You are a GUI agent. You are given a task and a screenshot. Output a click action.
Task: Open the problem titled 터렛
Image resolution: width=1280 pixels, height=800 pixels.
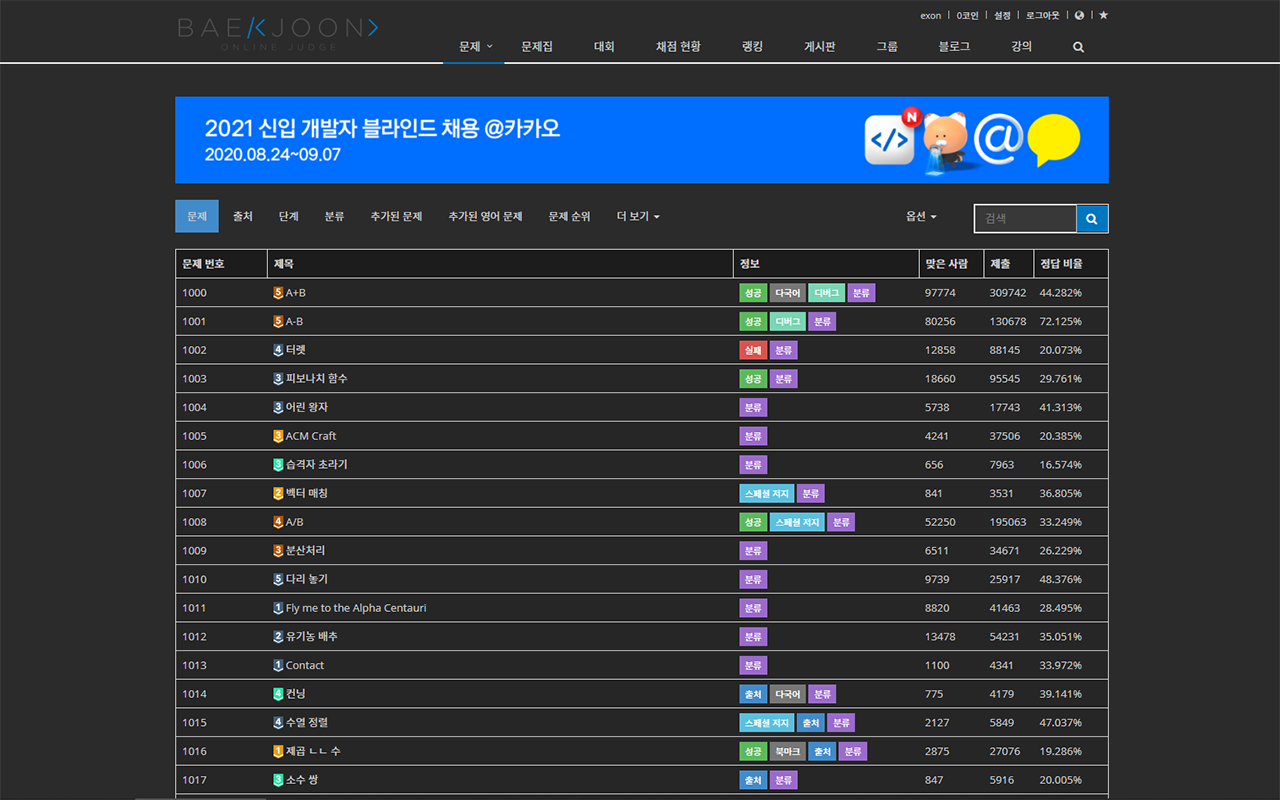click(x=296, y=350)
